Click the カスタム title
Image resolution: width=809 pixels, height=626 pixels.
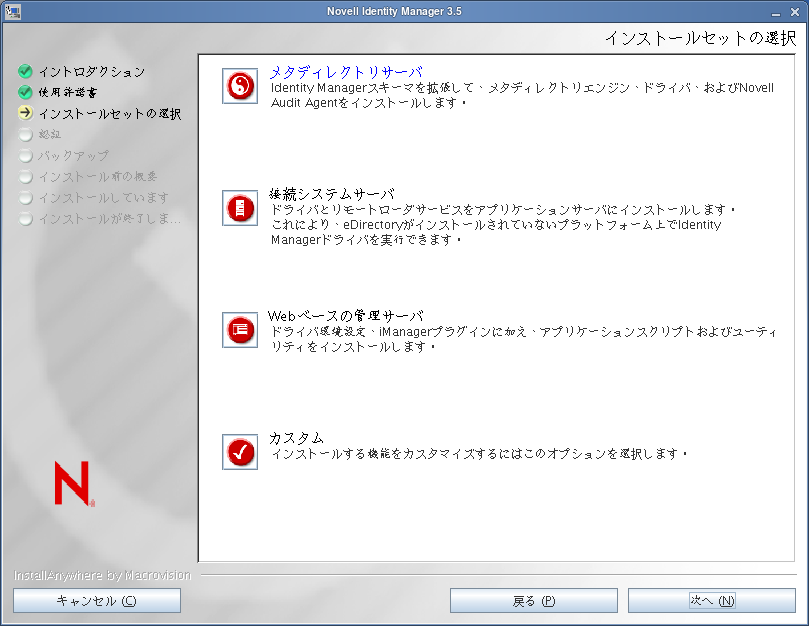pyautogui.click(x=296, y=438)
